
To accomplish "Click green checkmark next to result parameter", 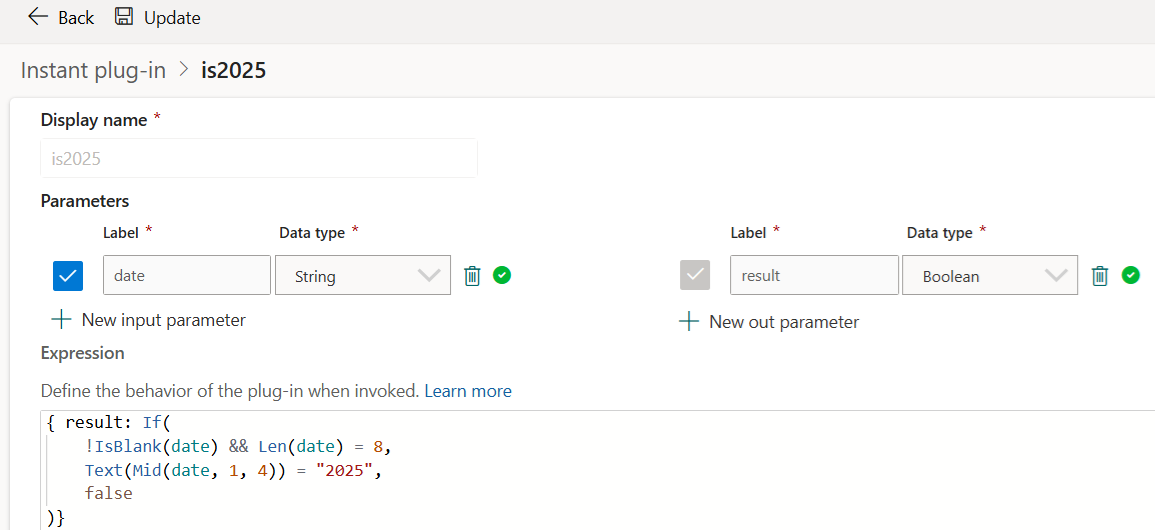I will tap(1130, 275).
